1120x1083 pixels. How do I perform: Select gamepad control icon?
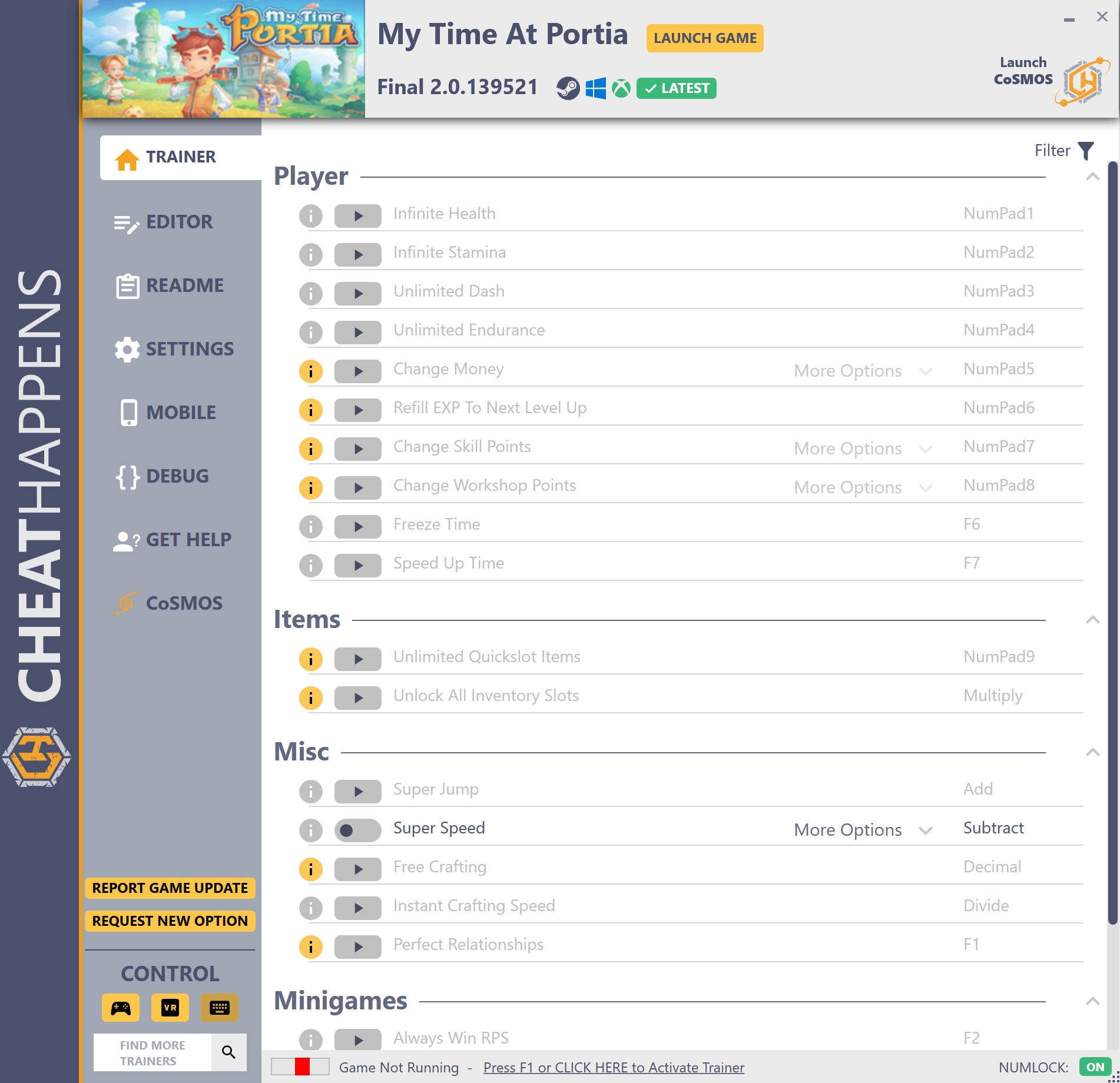coord(121,1008)
